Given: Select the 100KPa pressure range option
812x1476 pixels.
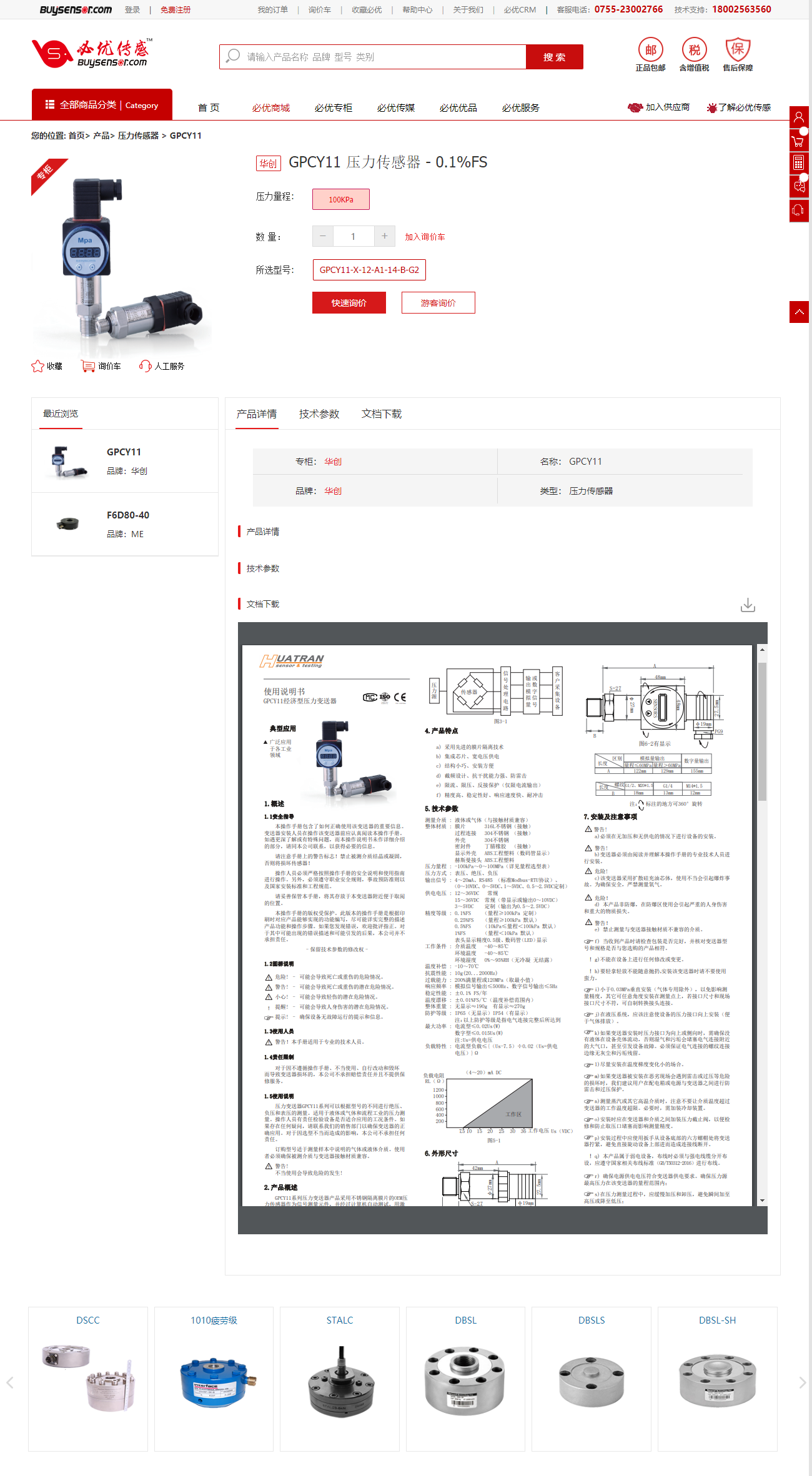Looking at the screenshot, I should tap(341, 199).
